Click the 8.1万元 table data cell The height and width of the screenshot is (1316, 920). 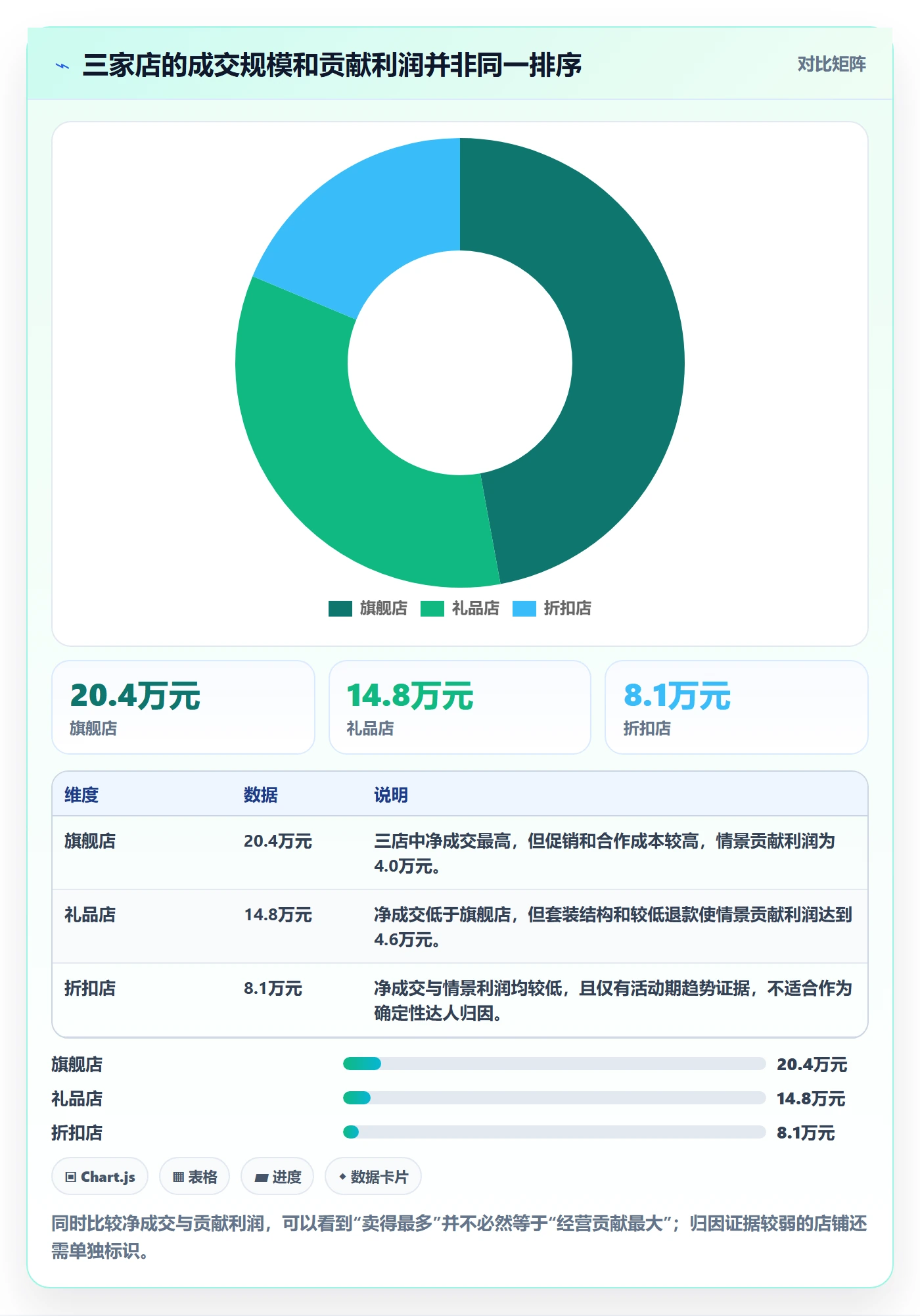coord(273,988)
